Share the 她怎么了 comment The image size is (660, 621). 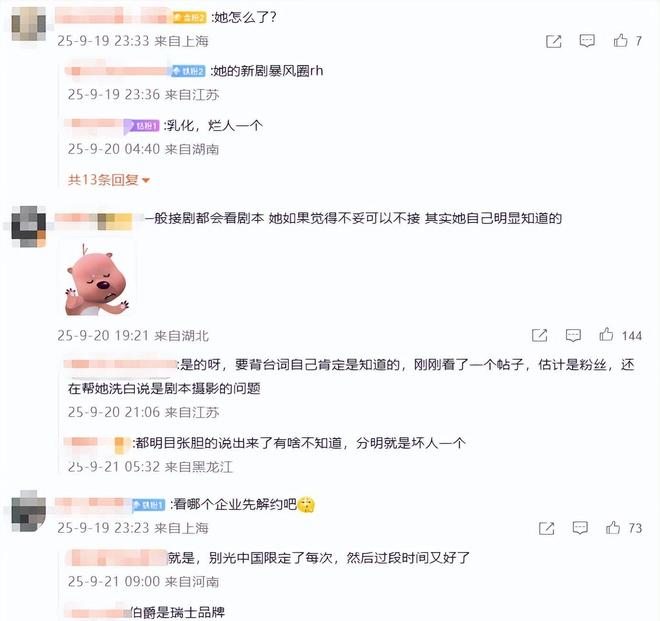click(x=554, y=41)
